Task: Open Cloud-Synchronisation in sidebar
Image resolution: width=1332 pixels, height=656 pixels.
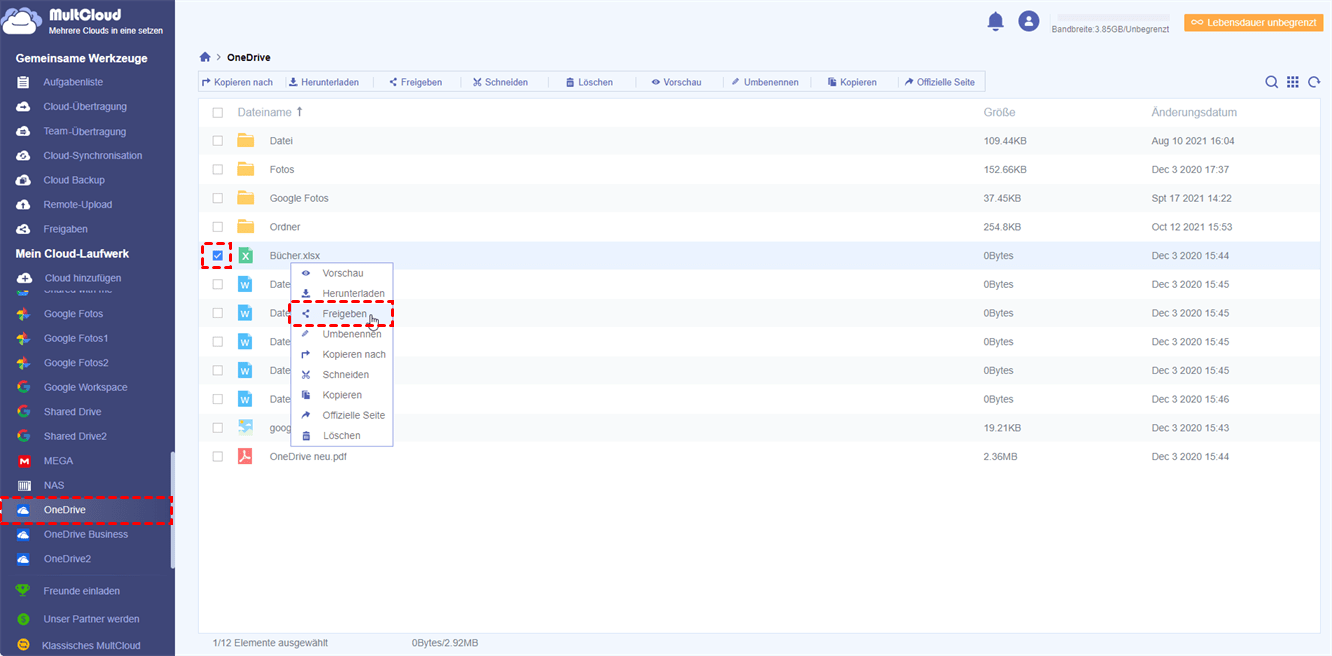Action: coord(92,155)
